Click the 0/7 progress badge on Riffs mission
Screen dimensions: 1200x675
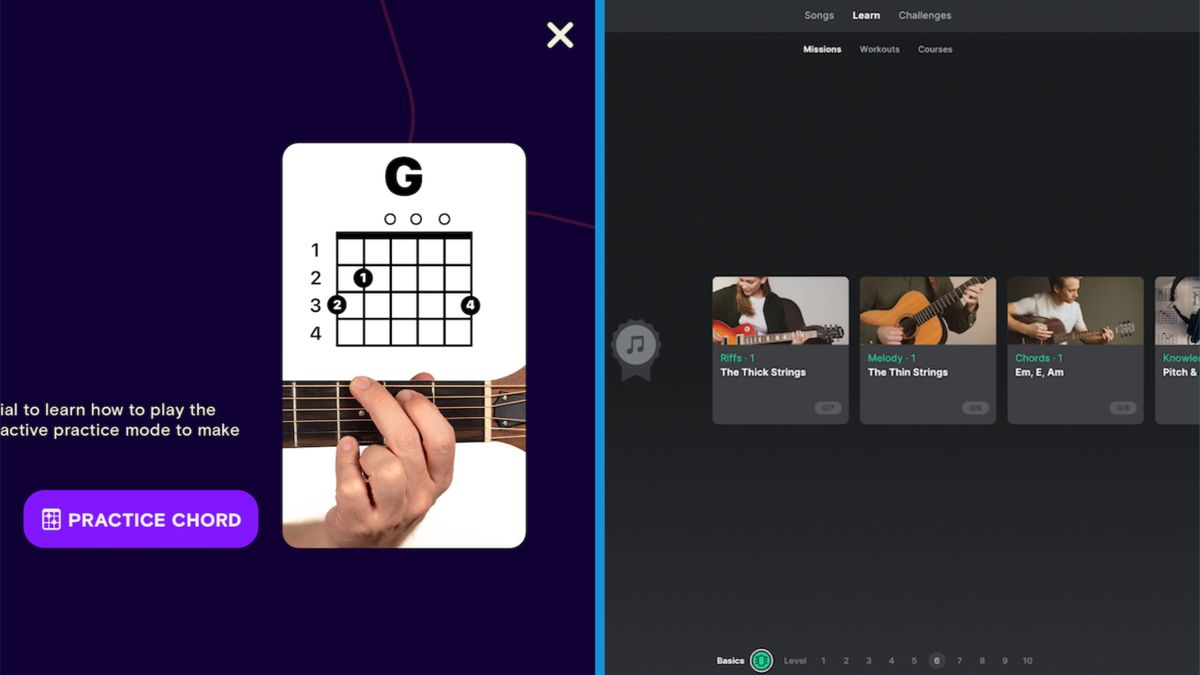pos(826,407)
